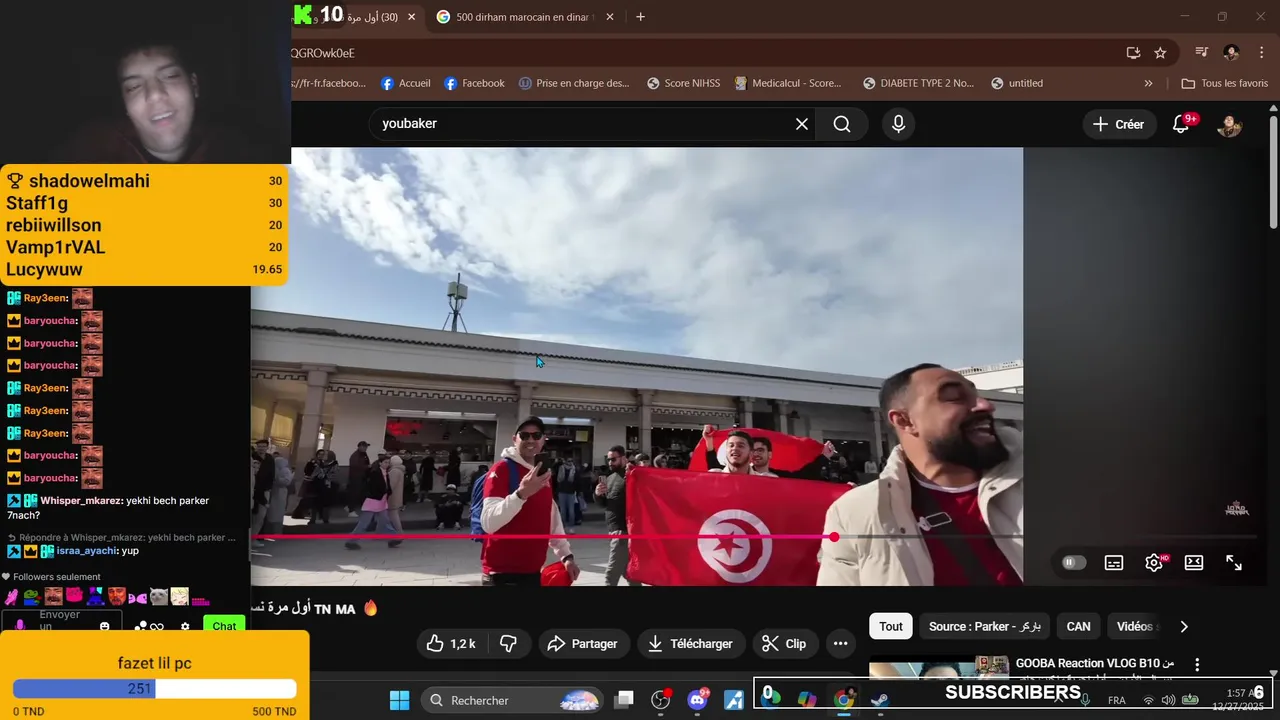Switch player to theater mode
This screenshot has height=720, width=1280.
[x=1194, y=563]
